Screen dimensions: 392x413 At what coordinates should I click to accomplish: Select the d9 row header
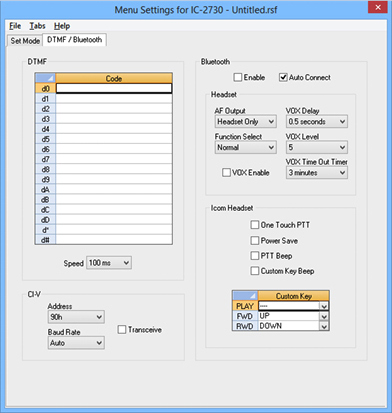coord(45,179)
